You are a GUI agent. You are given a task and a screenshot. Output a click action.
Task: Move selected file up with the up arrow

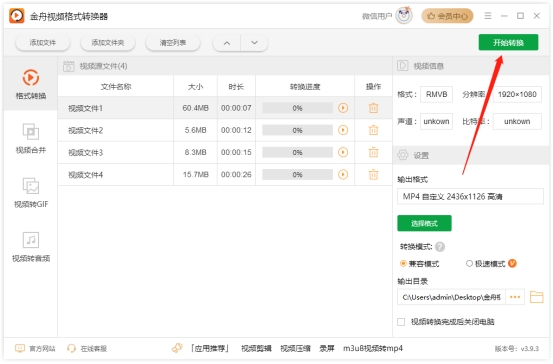[227, 43]
